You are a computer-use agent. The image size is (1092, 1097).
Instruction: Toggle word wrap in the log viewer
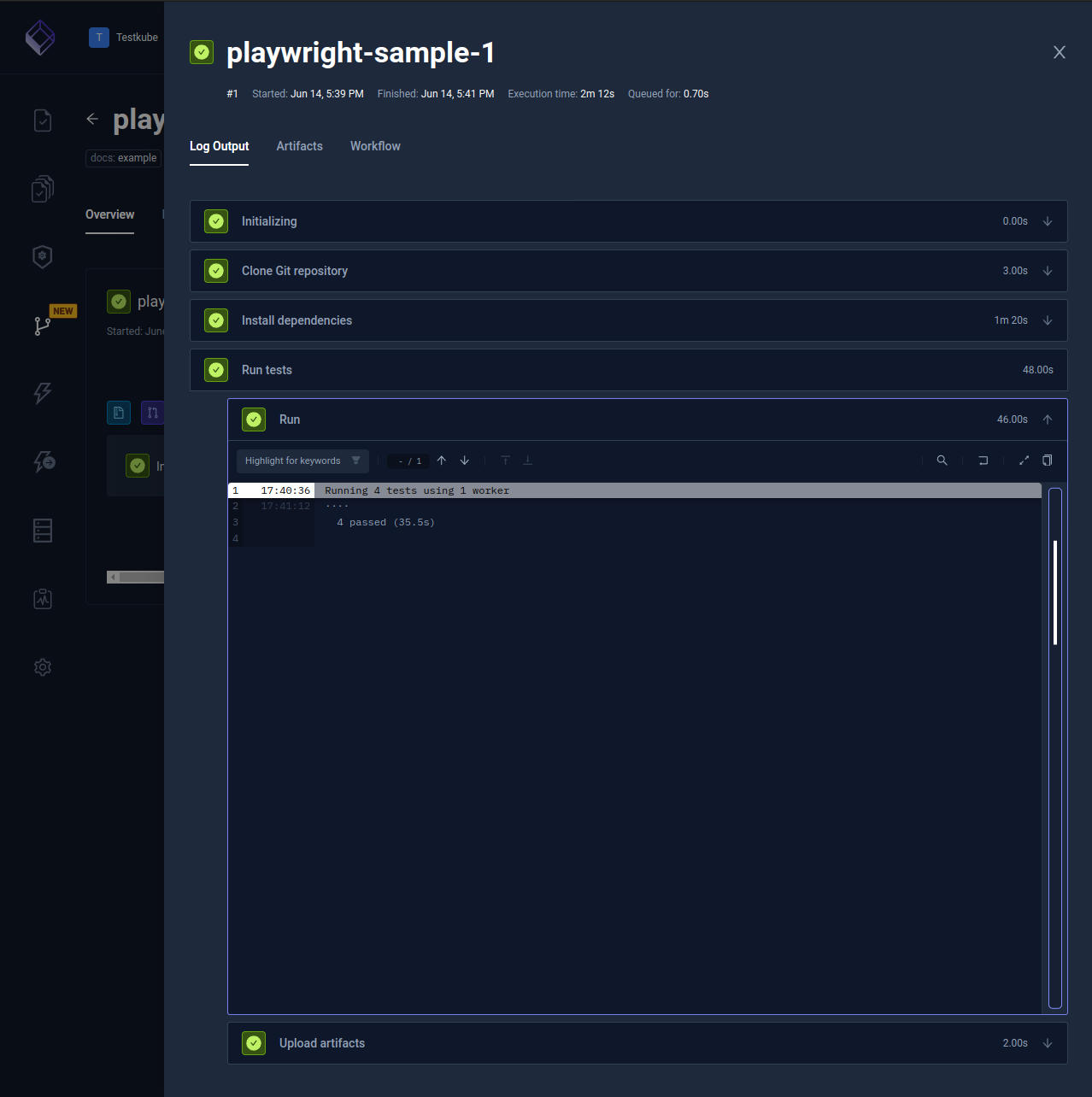983,461
